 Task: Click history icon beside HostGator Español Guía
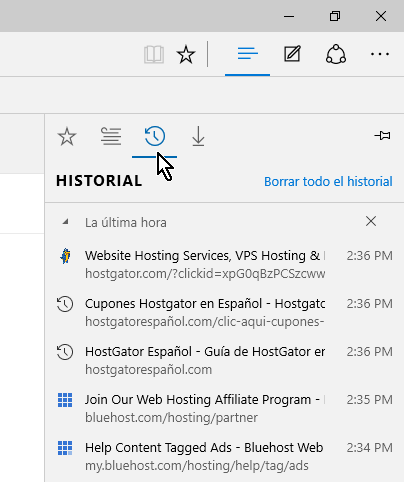(65, 352)
